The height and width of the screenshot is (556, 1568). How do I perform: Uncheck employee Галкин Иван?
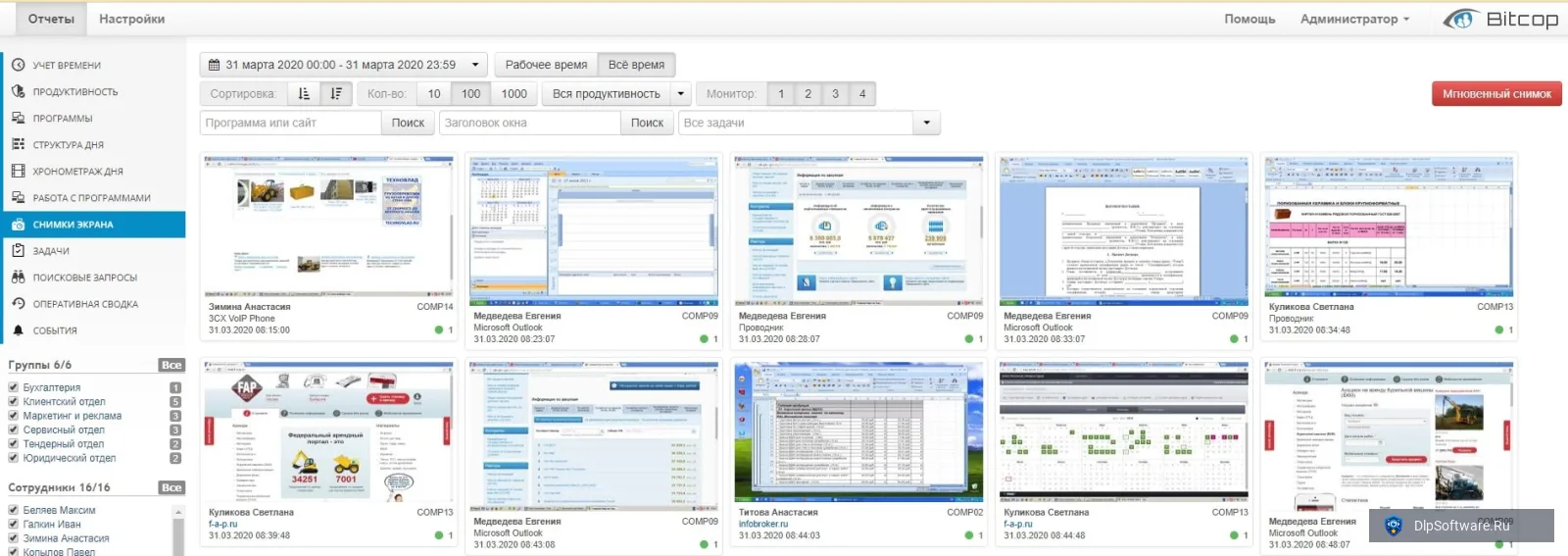[x=14, y=524]
